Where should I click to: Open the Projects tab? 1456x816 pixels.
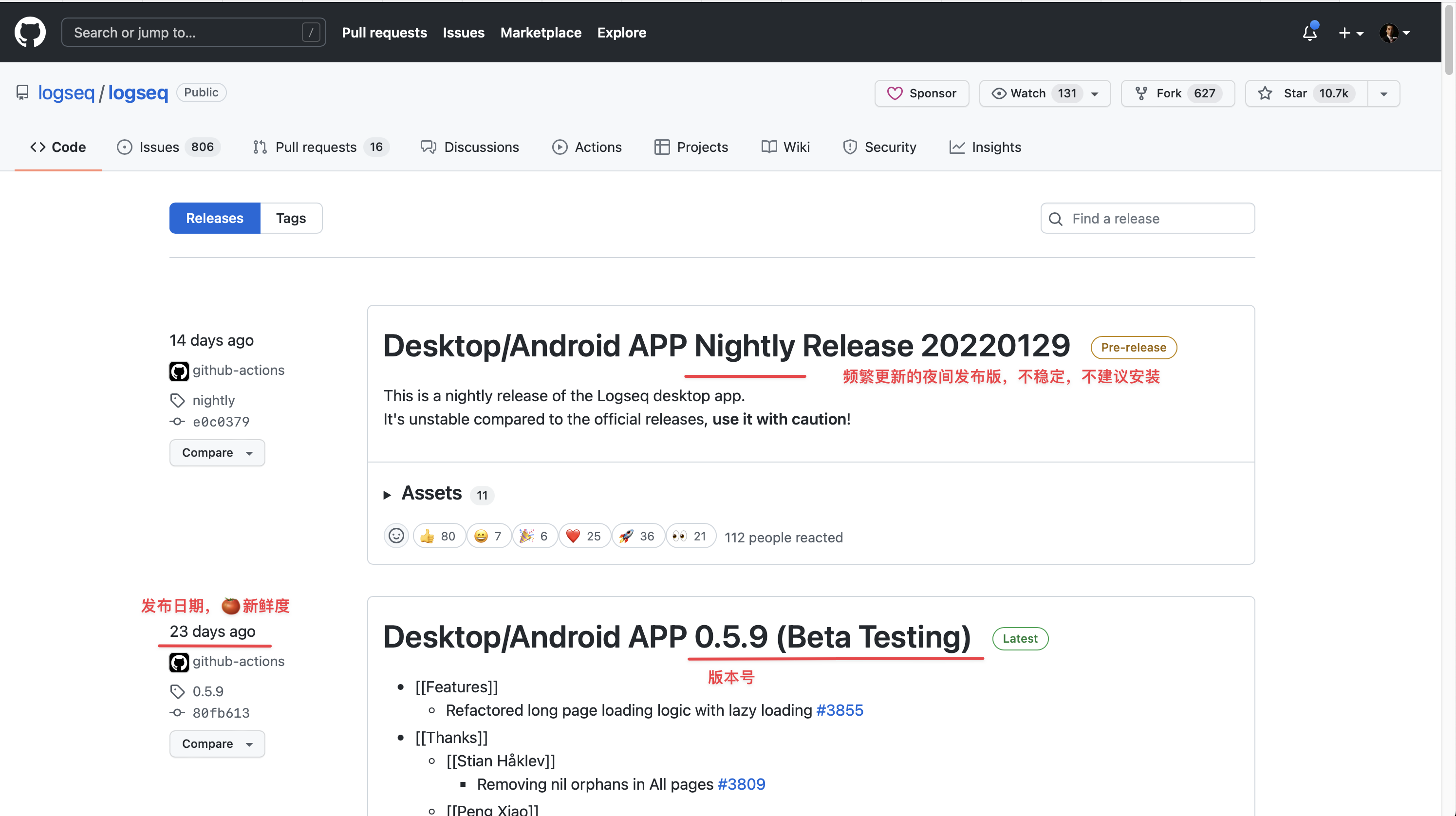[691, 147]
